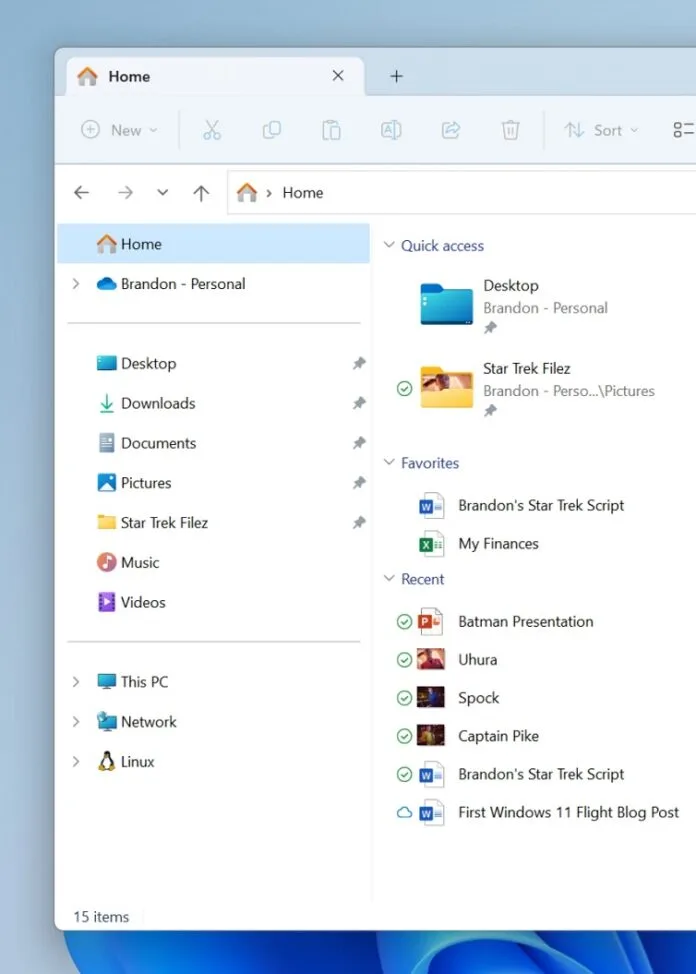Toggle pin beside Star Trek Filez sidebar entry

[359, 523]
